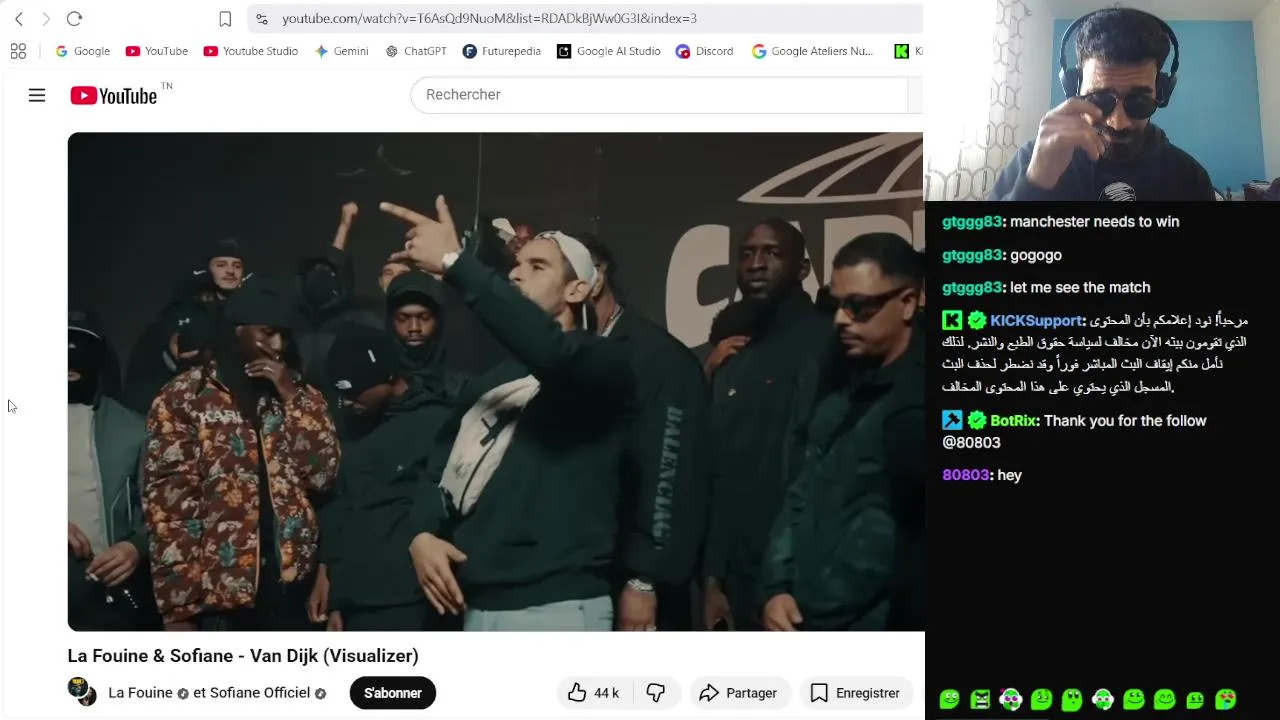Focus the Rechercher search field
1280x720 pixels.
click(660, 95)
